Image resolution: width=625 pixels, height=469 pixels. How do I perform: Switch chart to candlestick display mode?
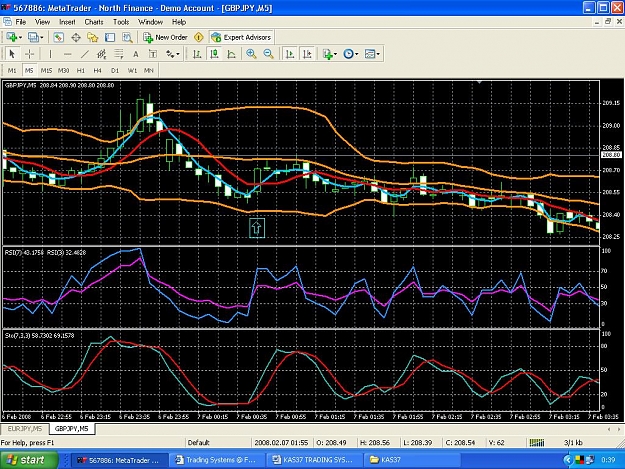tap(214, 54)
